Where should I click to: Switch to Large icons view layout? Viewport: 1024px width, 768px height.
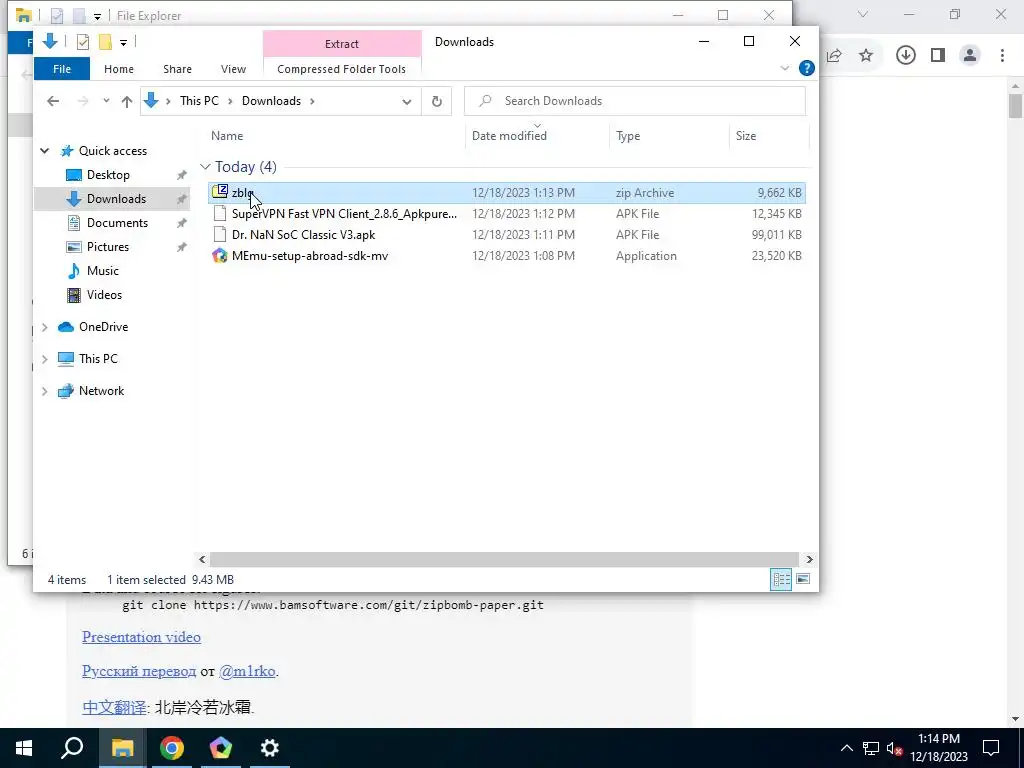[x=803, y=579]
